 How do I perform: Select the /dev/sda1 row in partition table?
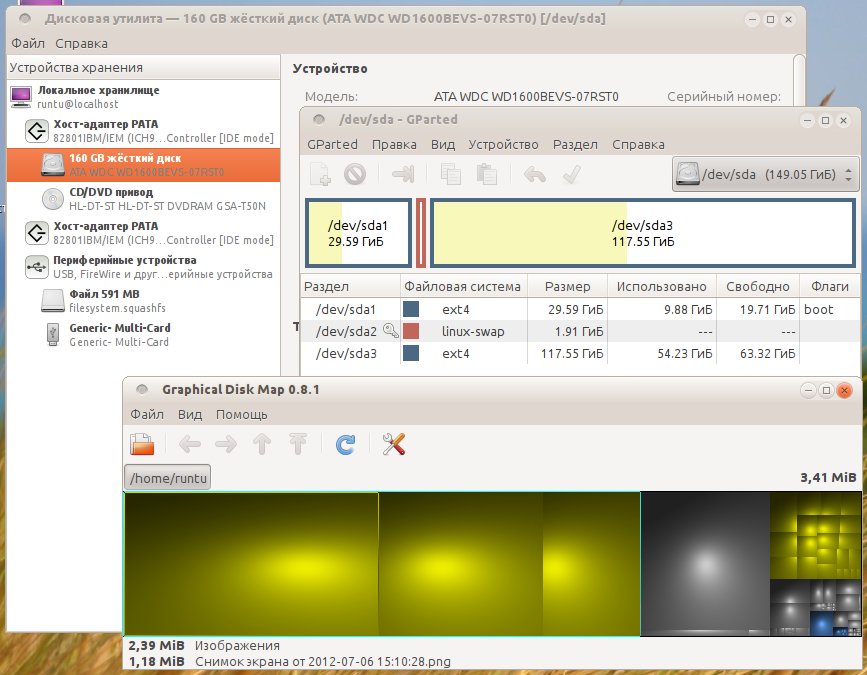point(581,309)
